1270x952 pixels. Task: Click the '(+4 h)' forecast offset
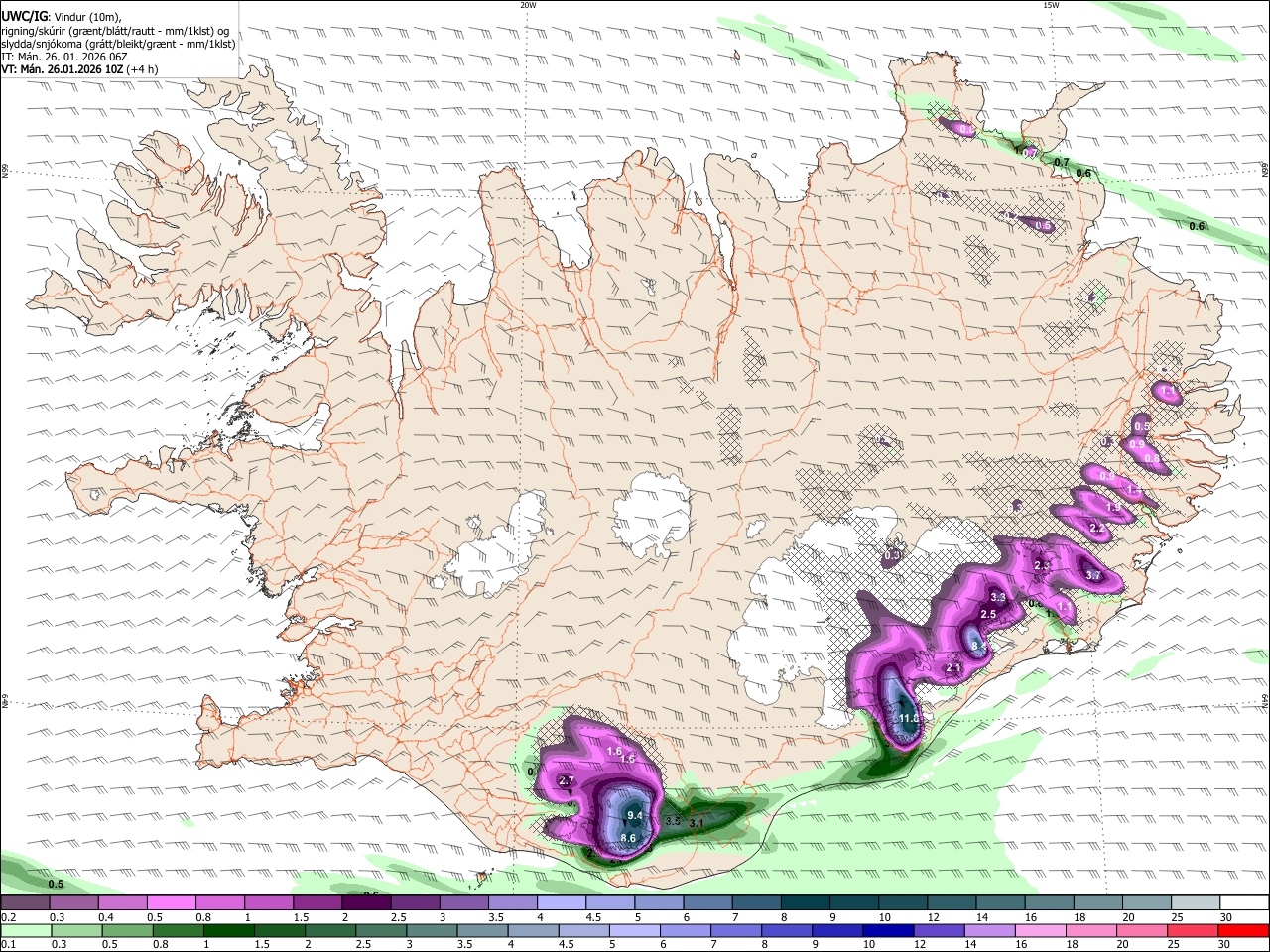142,69
